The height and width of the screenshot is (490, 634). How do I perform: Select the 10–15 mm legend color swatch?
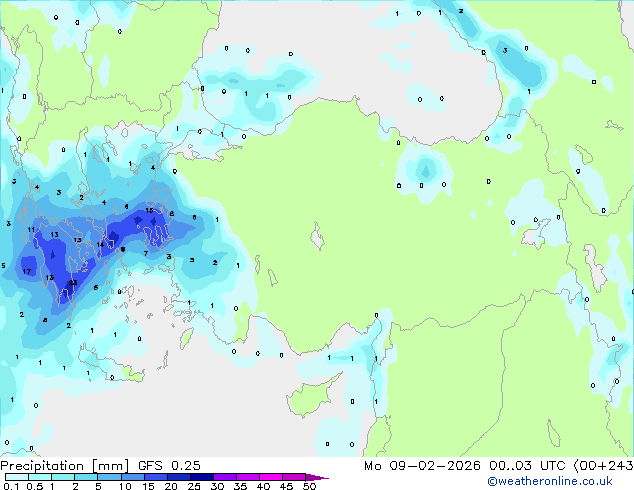coord(132,477)
